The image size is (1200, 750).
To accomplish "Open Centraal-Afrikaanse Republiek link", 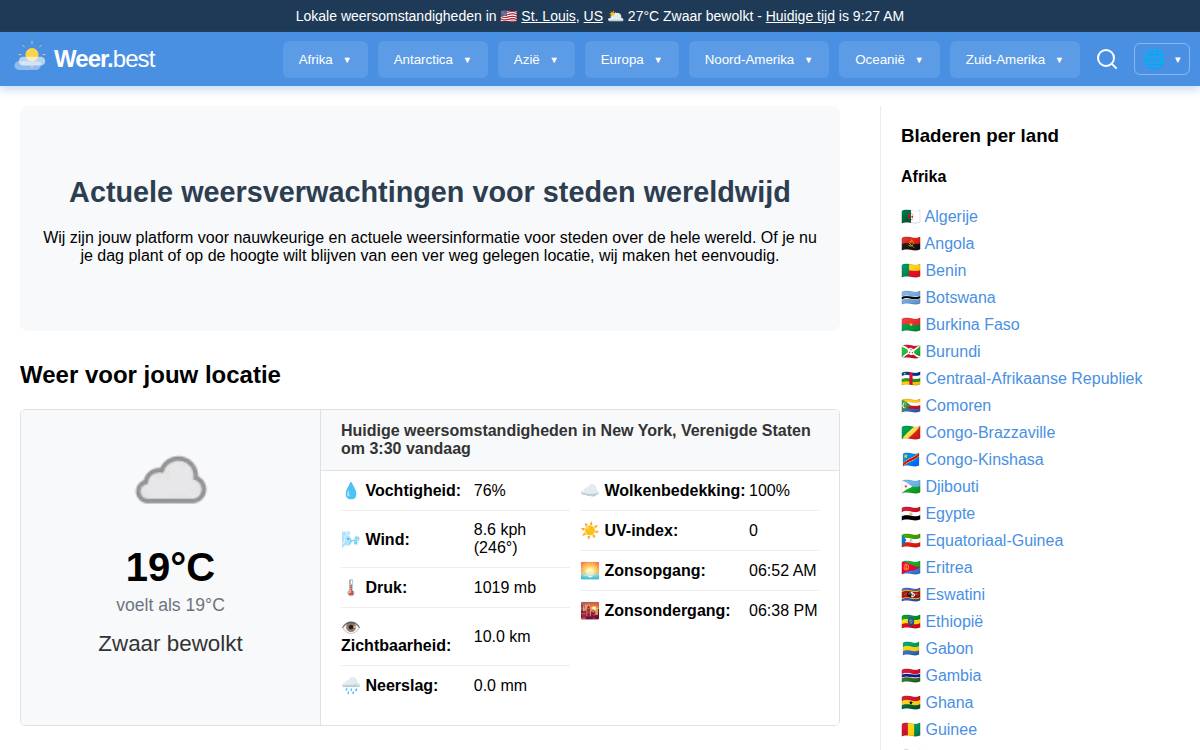I will pos(1034,379).
